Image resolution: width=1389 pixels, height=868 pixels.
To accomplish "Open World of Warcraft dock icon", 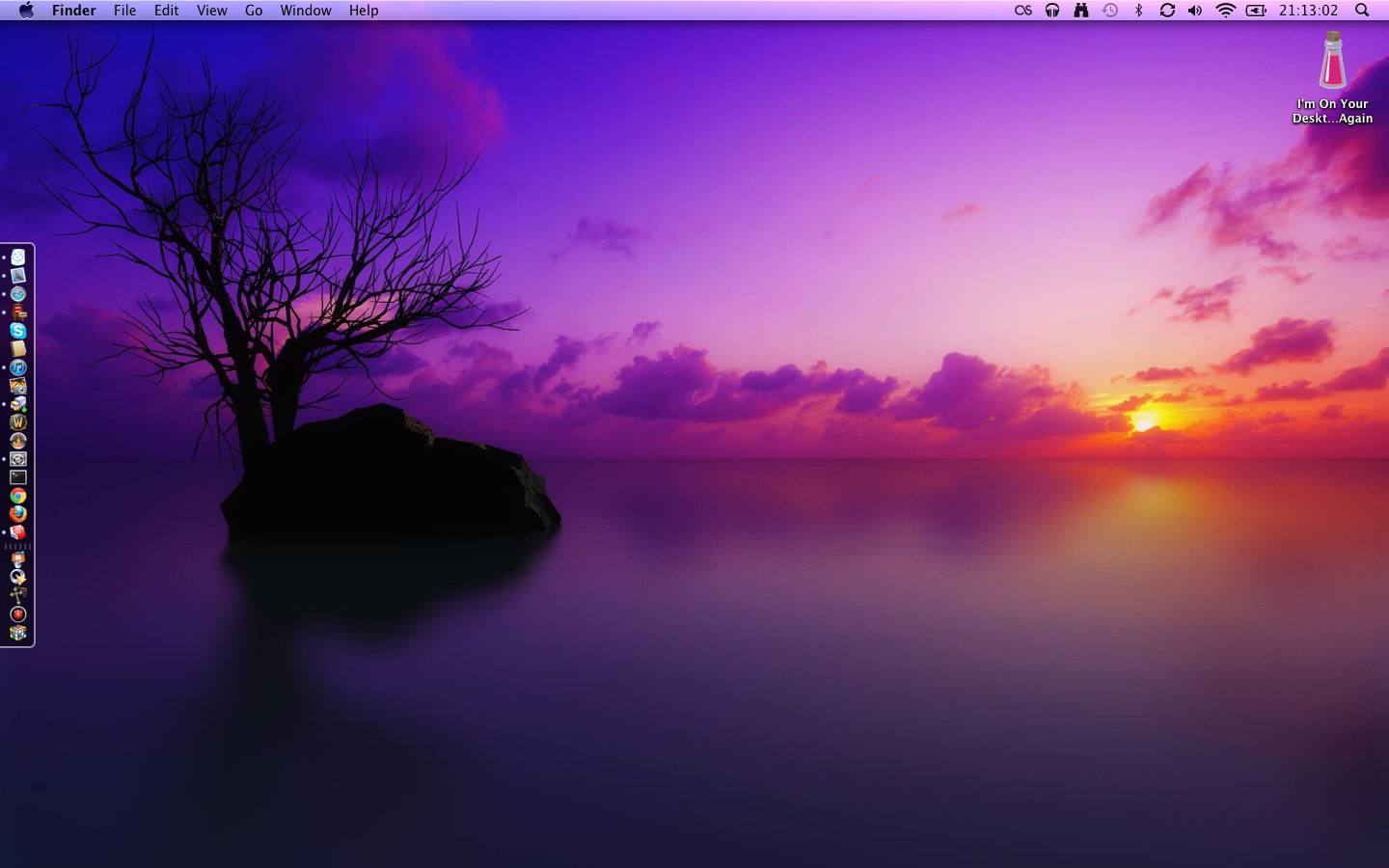I will pos(18,422).
